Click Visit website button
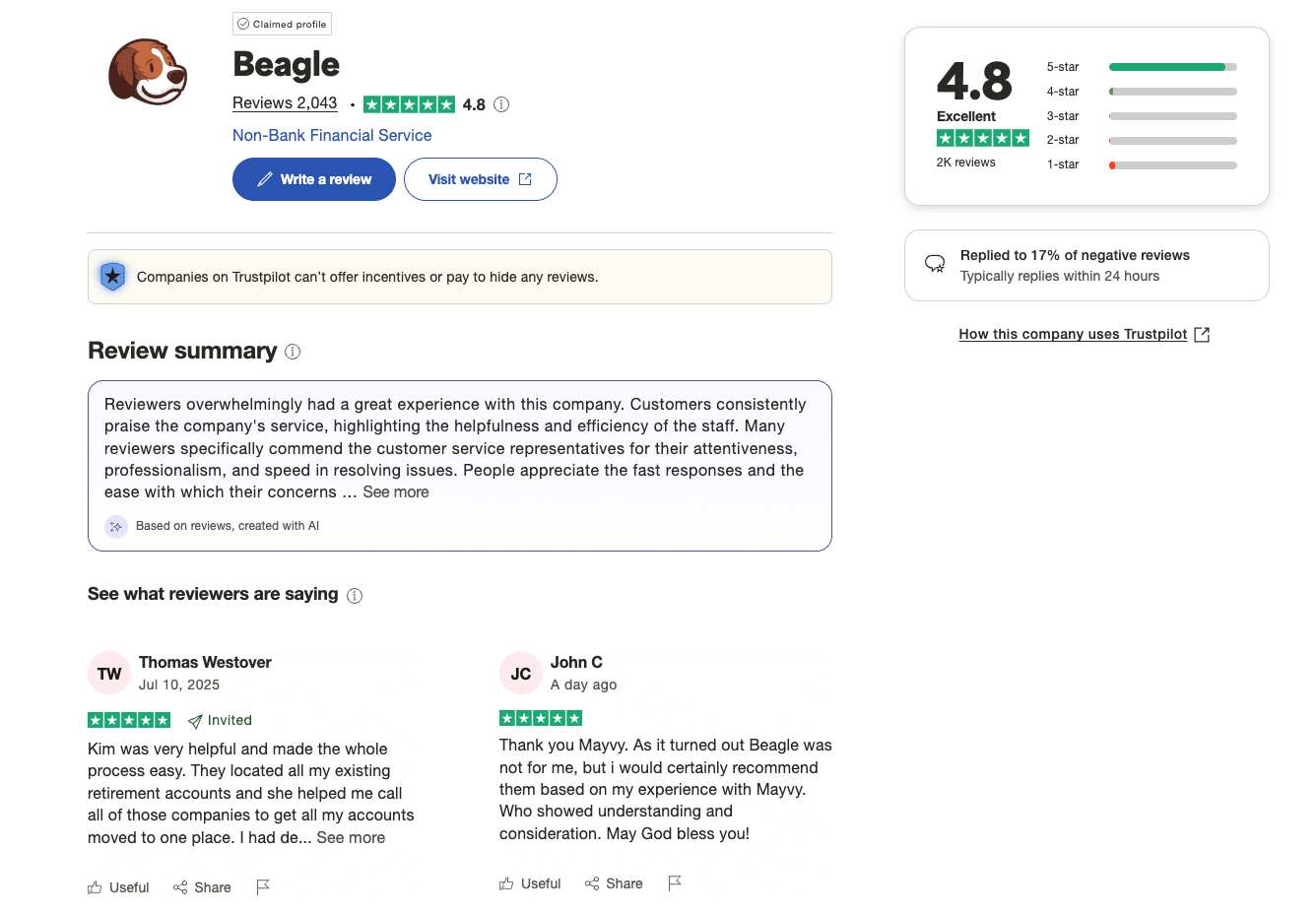 click(x=481, y=179)
